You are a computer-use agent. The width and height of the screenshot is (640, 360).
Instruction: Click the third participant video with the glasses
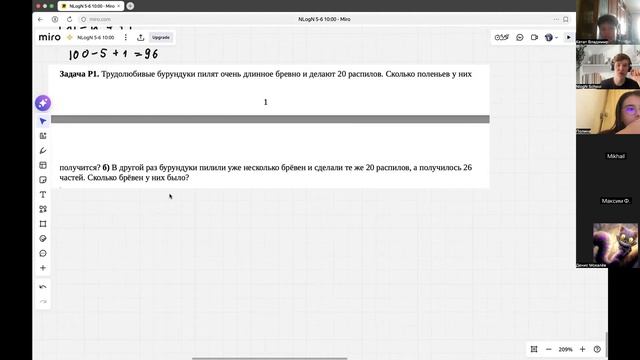point(608,112)
